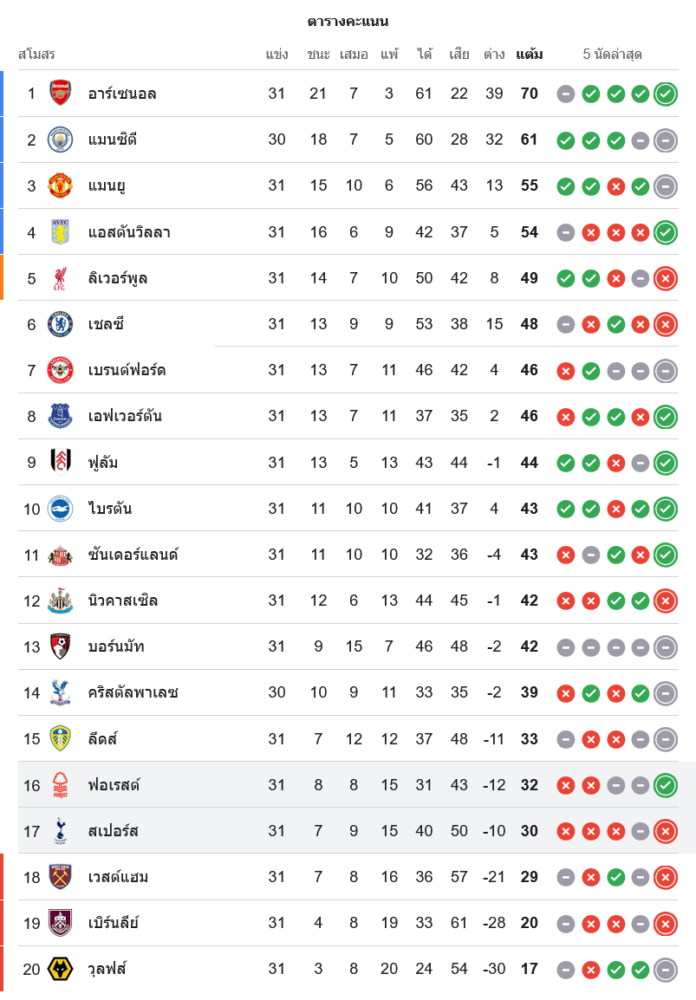
Task: Select the ไบรตัน team name
Action: coord(110,508)
